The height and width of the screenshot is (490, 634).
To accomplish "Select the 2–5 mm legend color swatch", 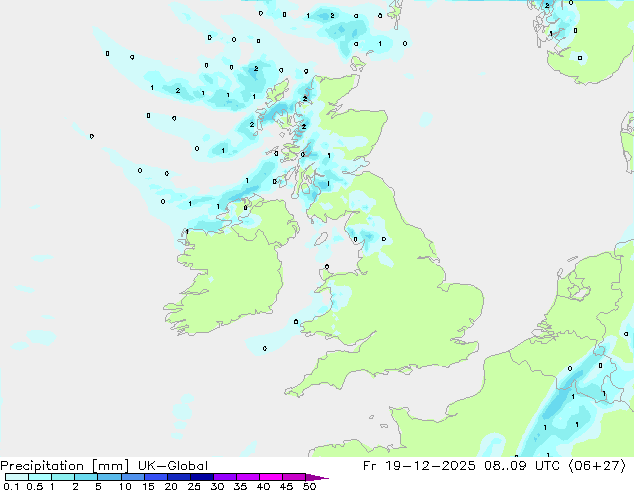I will click(86, 477).
